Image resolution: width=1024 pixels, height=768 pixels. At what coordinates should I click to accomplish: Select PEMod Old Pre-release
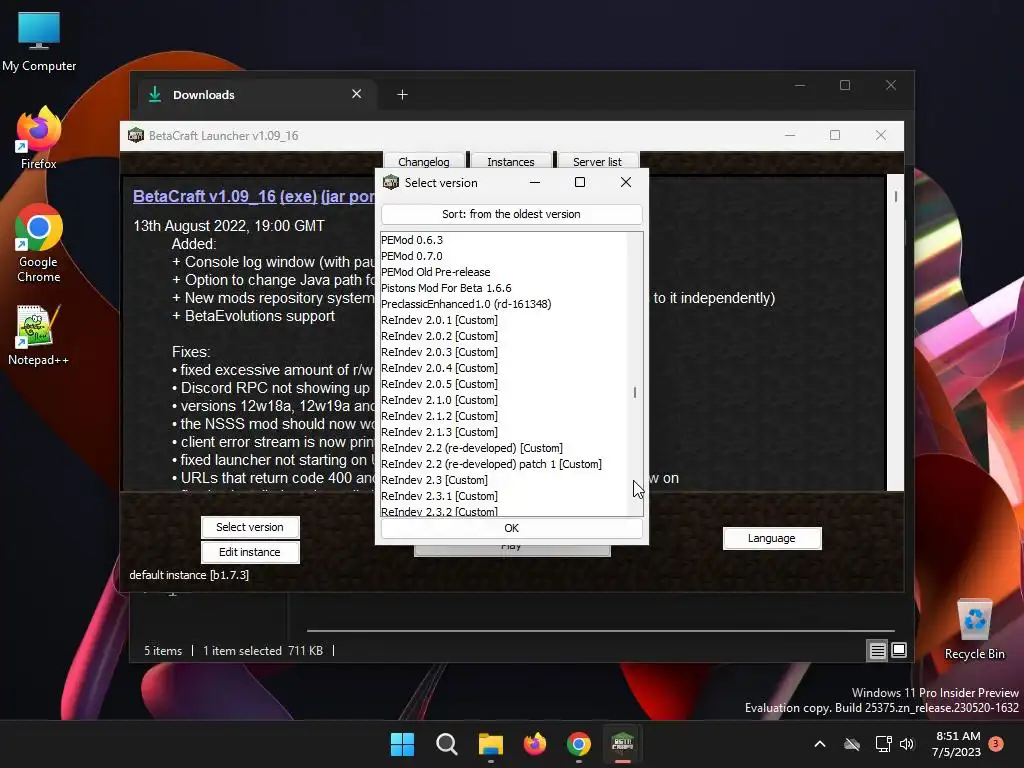pos(504,272)
